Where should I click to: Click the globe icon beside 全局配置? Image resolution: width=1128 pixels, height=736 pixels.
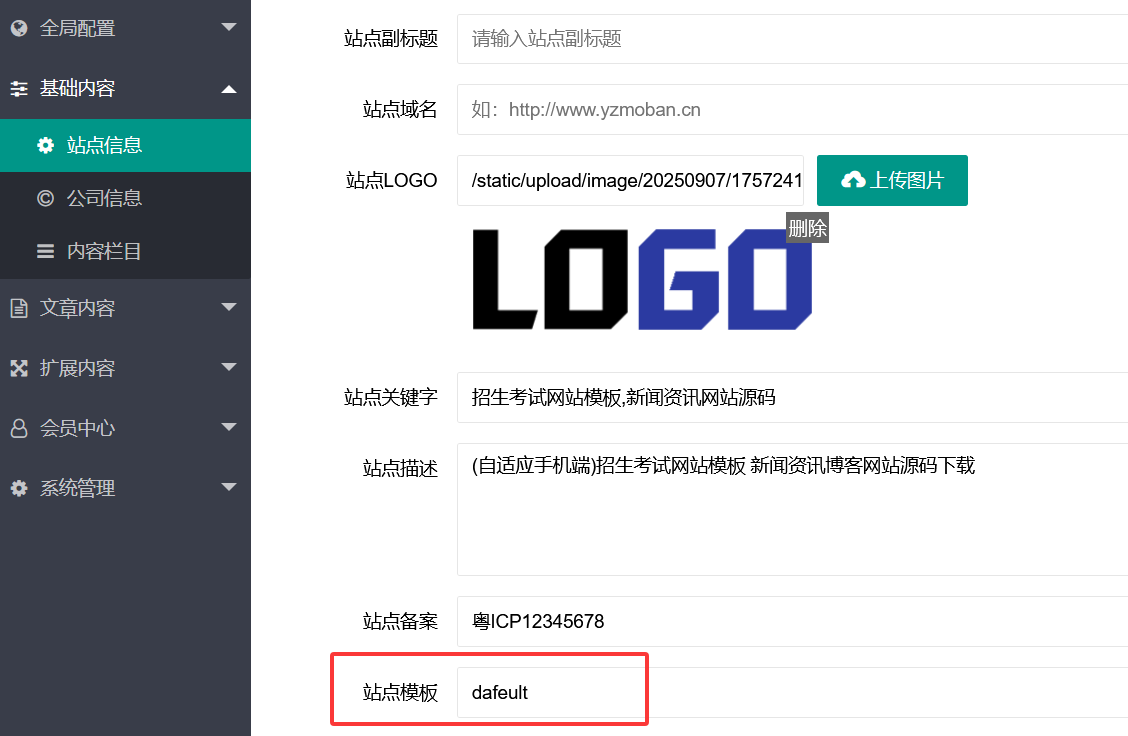19,29
